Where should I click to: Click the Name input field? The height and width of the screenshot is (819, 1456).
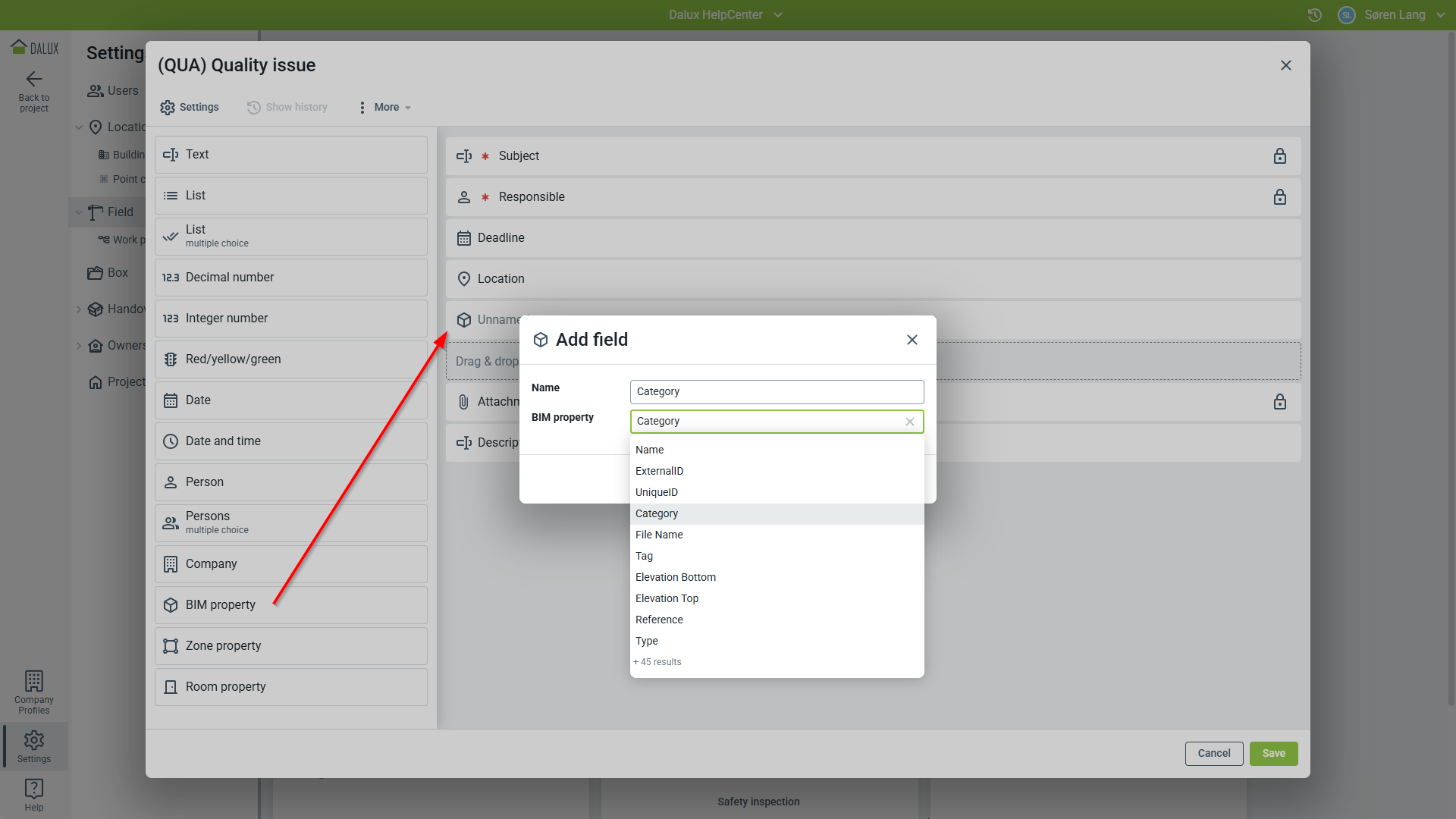777,392
